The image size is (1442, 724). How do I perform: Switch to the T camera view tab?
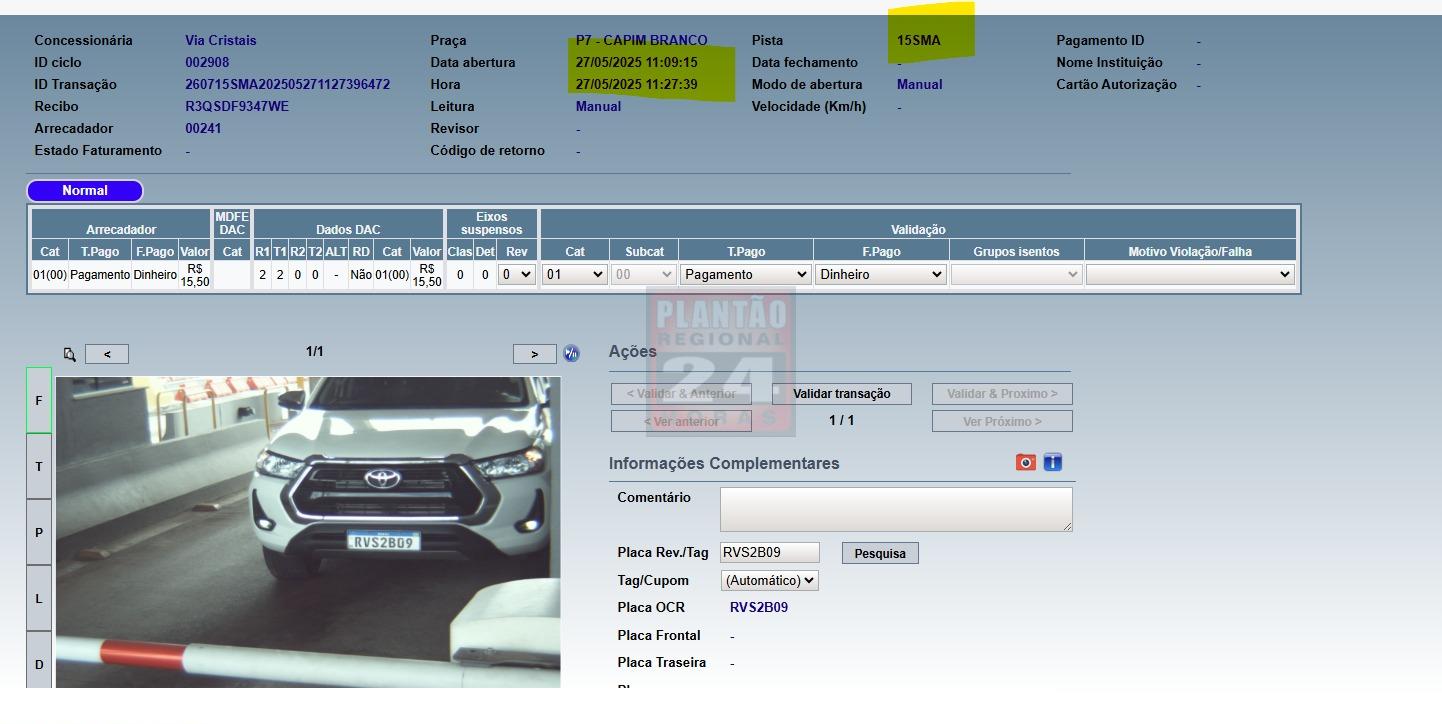click(39, 466)
